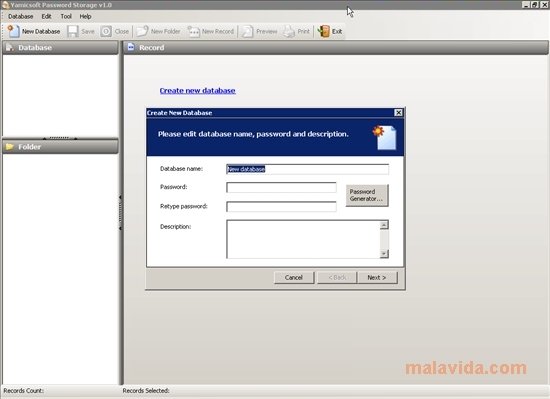Click the Database/Folder panel splitter handle

click(x=60, y=138)
